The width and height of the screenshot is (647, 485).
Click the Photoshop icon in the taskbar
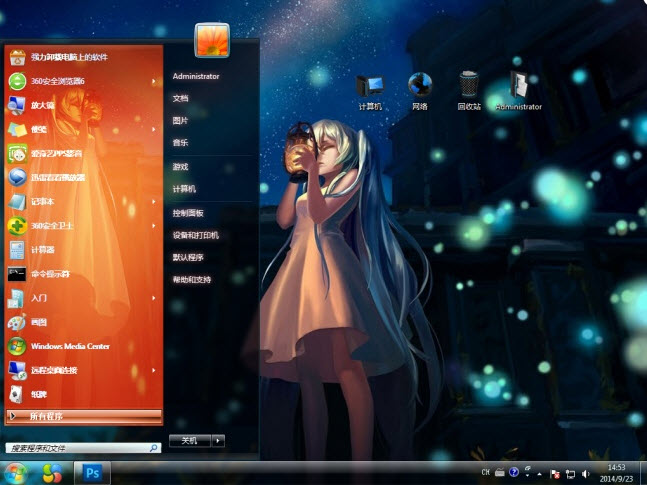pyautogui.click(x=92, y=471)
